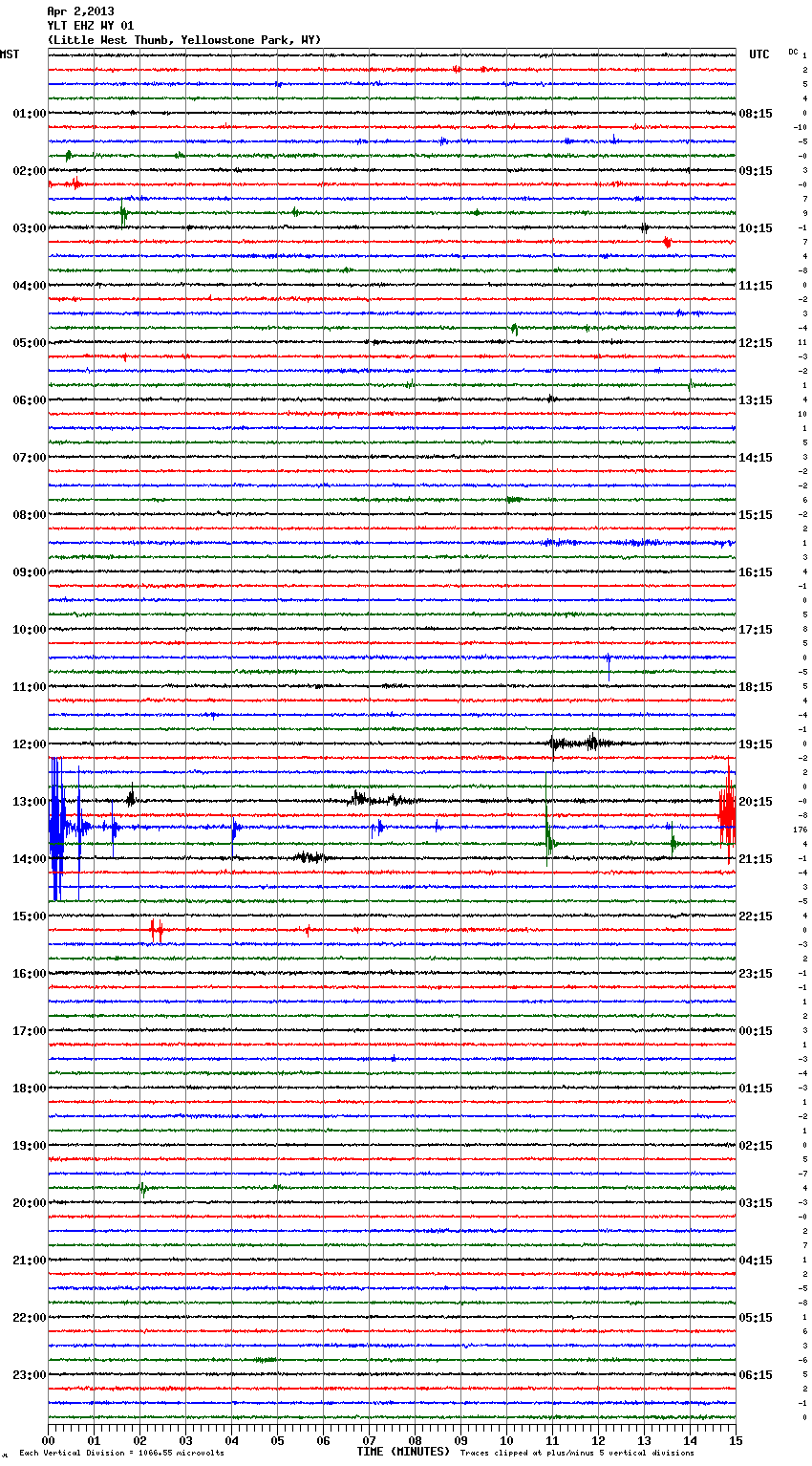The height and width of the screenshot is (1466, 812).
Task: Click the '13:00' MST hour label
Action: [29, 802]
